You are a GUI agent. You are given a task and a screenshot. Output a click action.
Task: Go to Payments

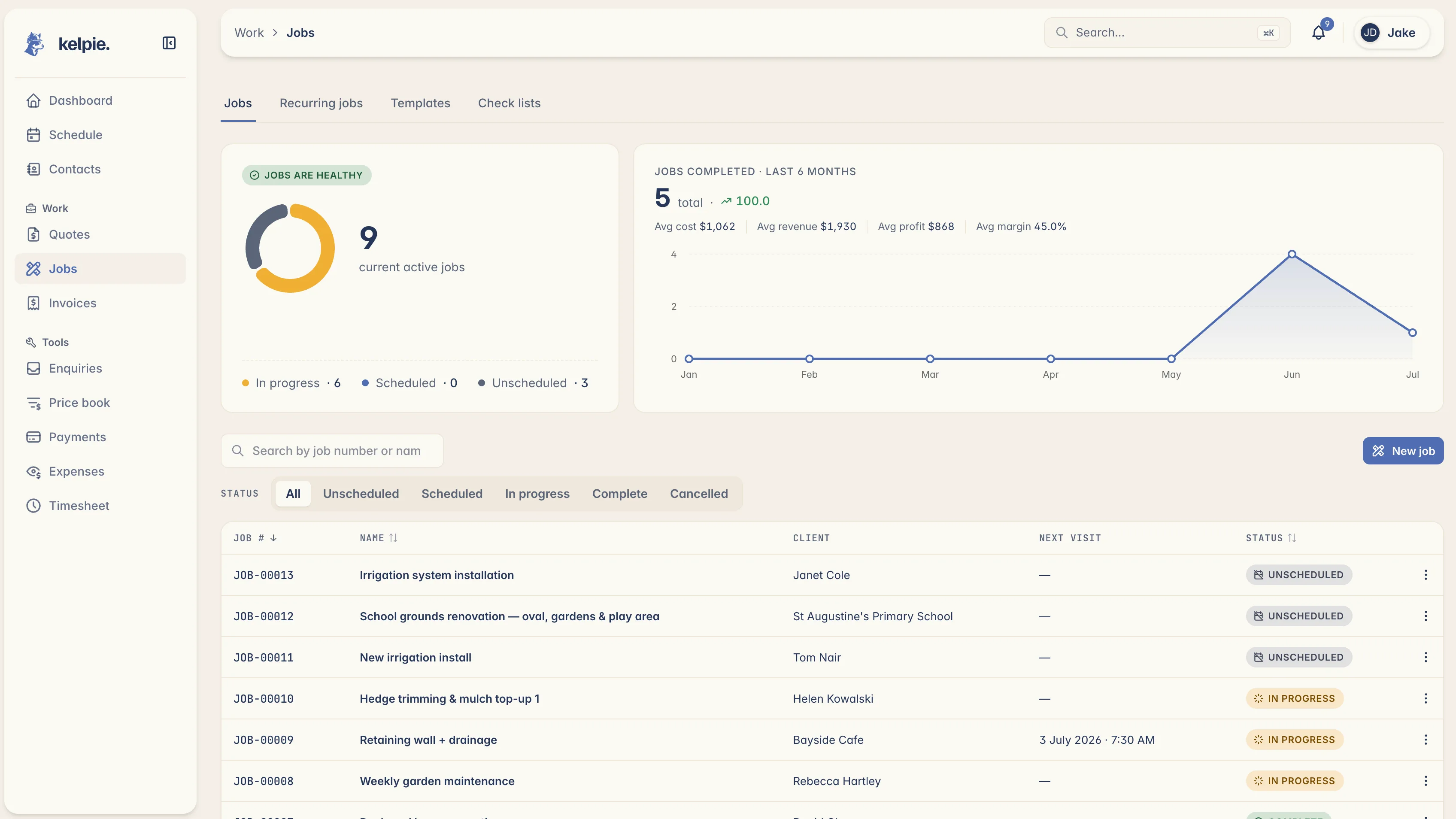pyautogui.click(x=100, y=437)
